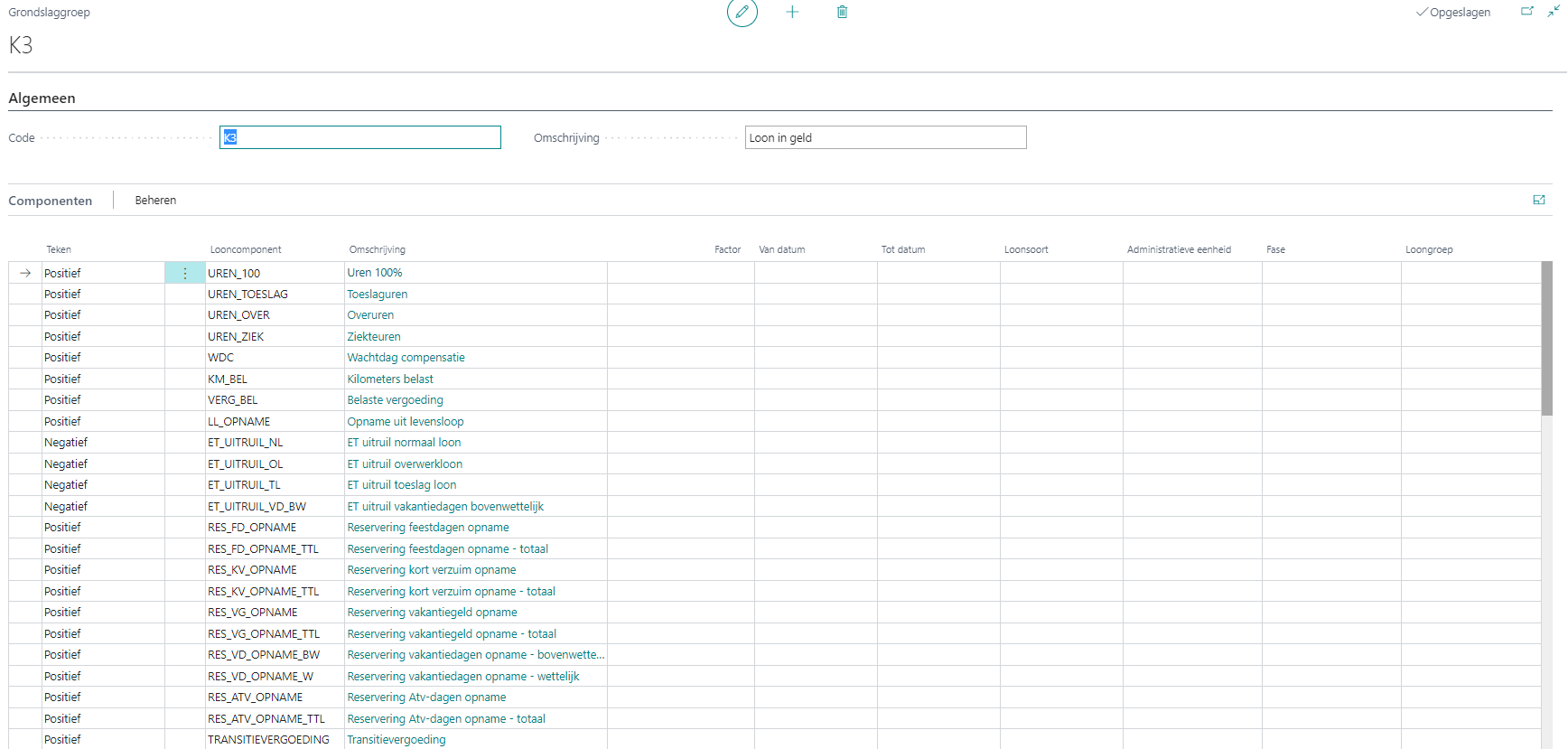This screenshot has width=1568, height=749.
Task: Click the Omschrijving field with Loon in geld
Action: coord(885,137)
